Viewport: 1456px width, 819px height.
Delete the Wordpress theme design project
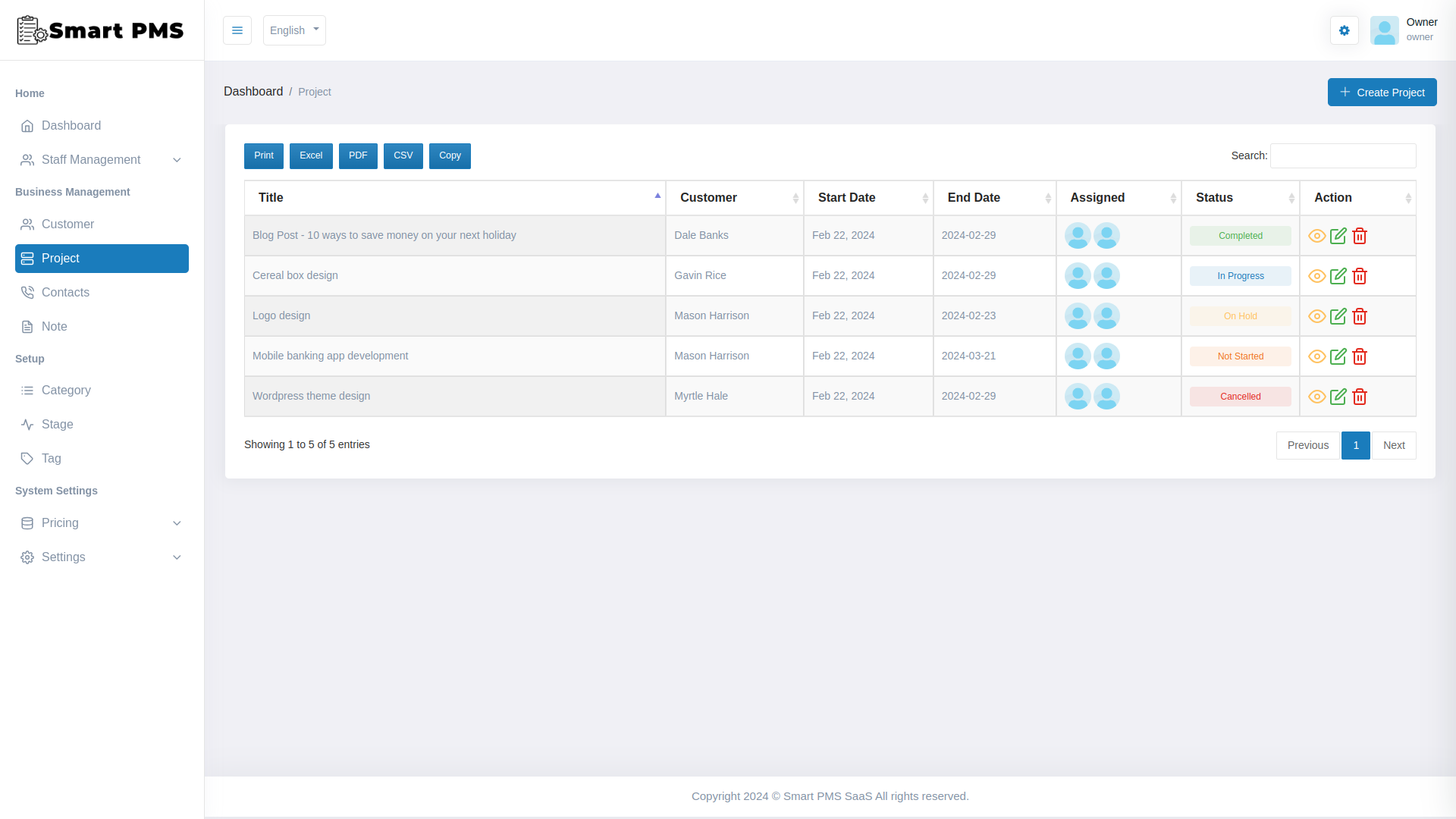pyautogui.click(x=1360, y=397)
